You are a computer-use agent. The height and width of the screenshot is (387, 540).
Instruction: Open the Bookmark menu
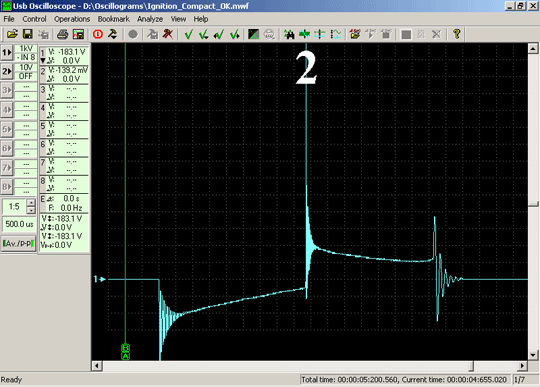pos(113,19)
